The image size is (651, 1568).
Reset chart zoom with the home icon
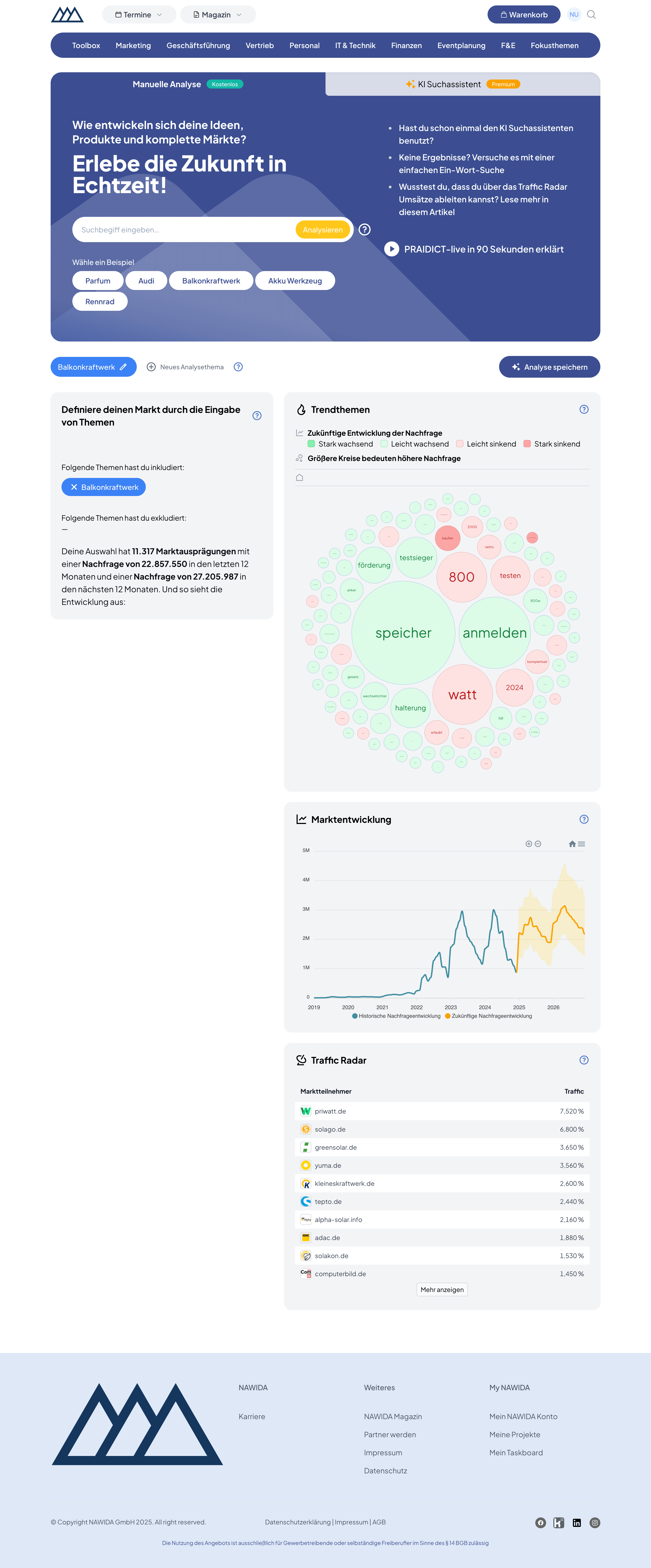(x=572, y=844)
